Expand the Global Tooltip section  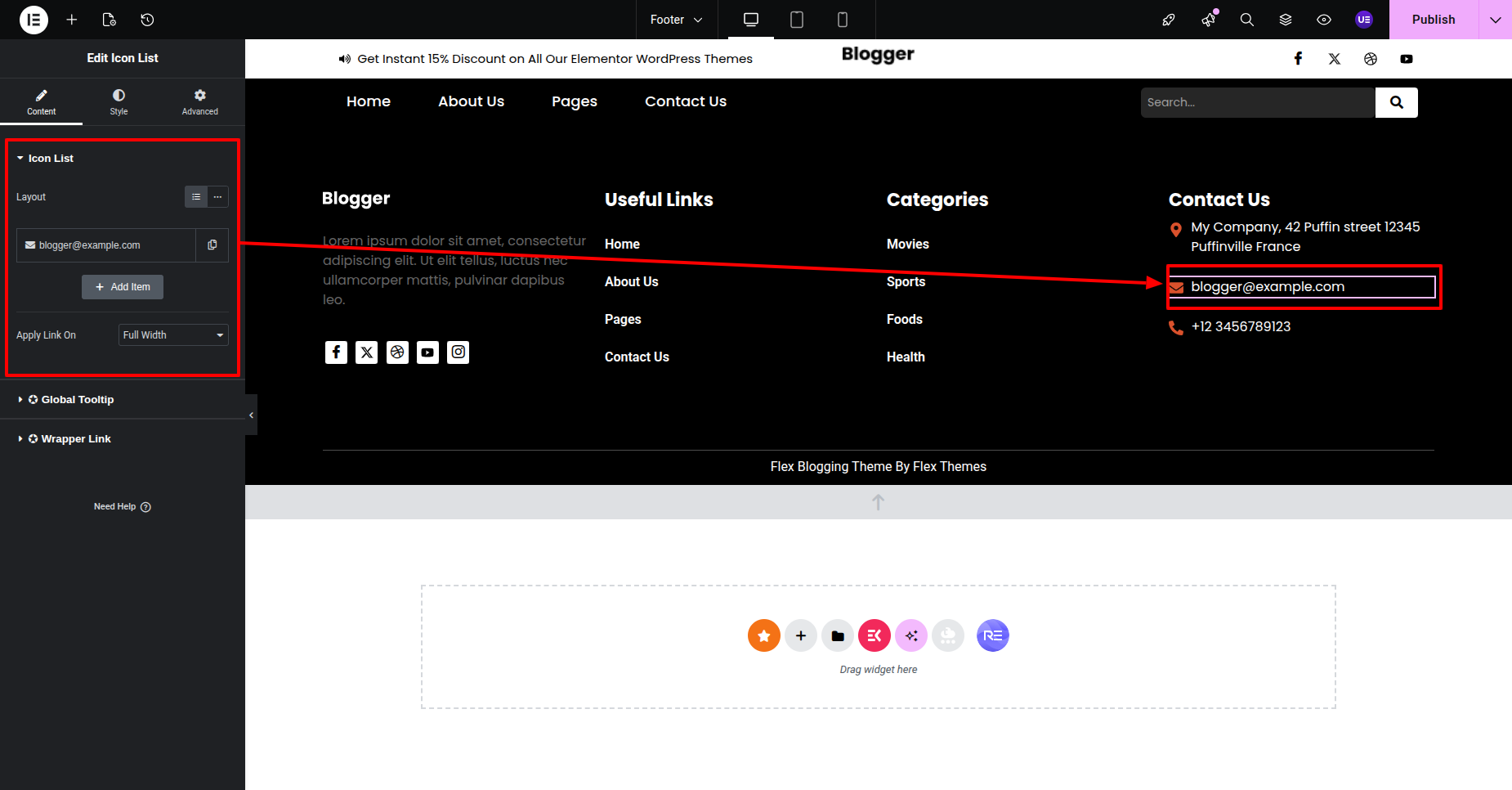pyautogui.click(x=78, y=400)
